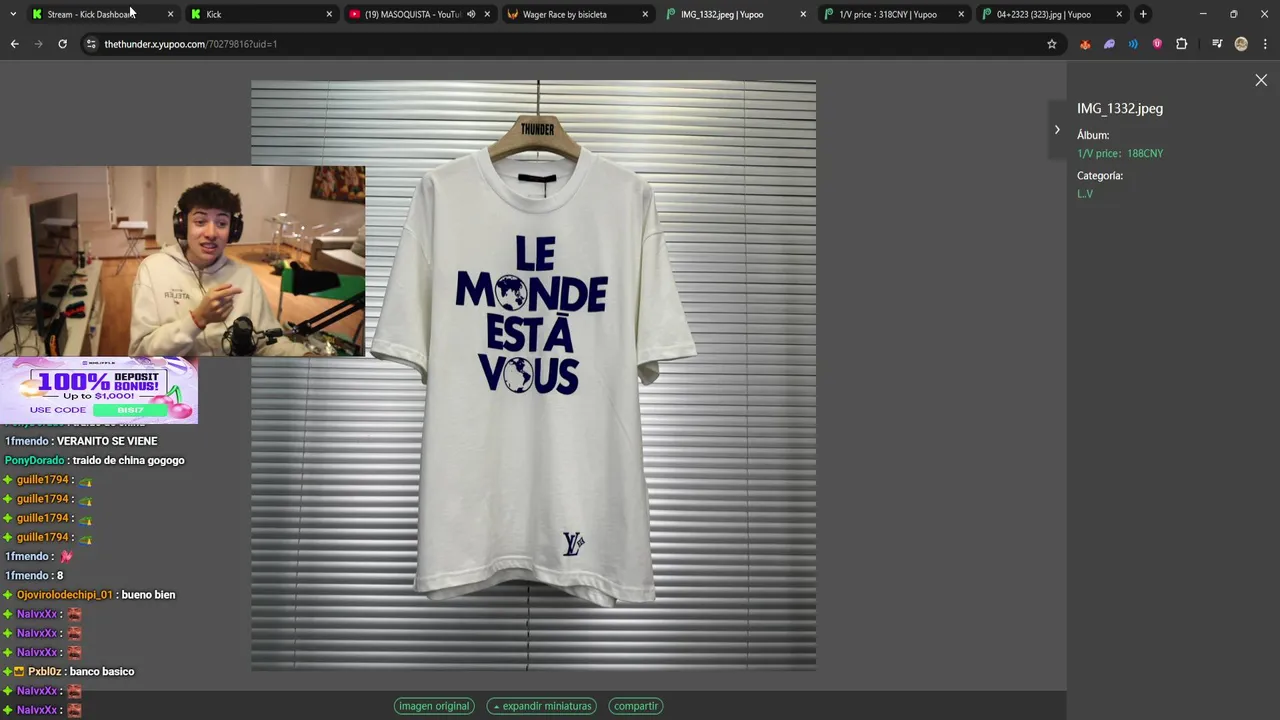Restore down the Chrome window

click(x=1233, y=14)
